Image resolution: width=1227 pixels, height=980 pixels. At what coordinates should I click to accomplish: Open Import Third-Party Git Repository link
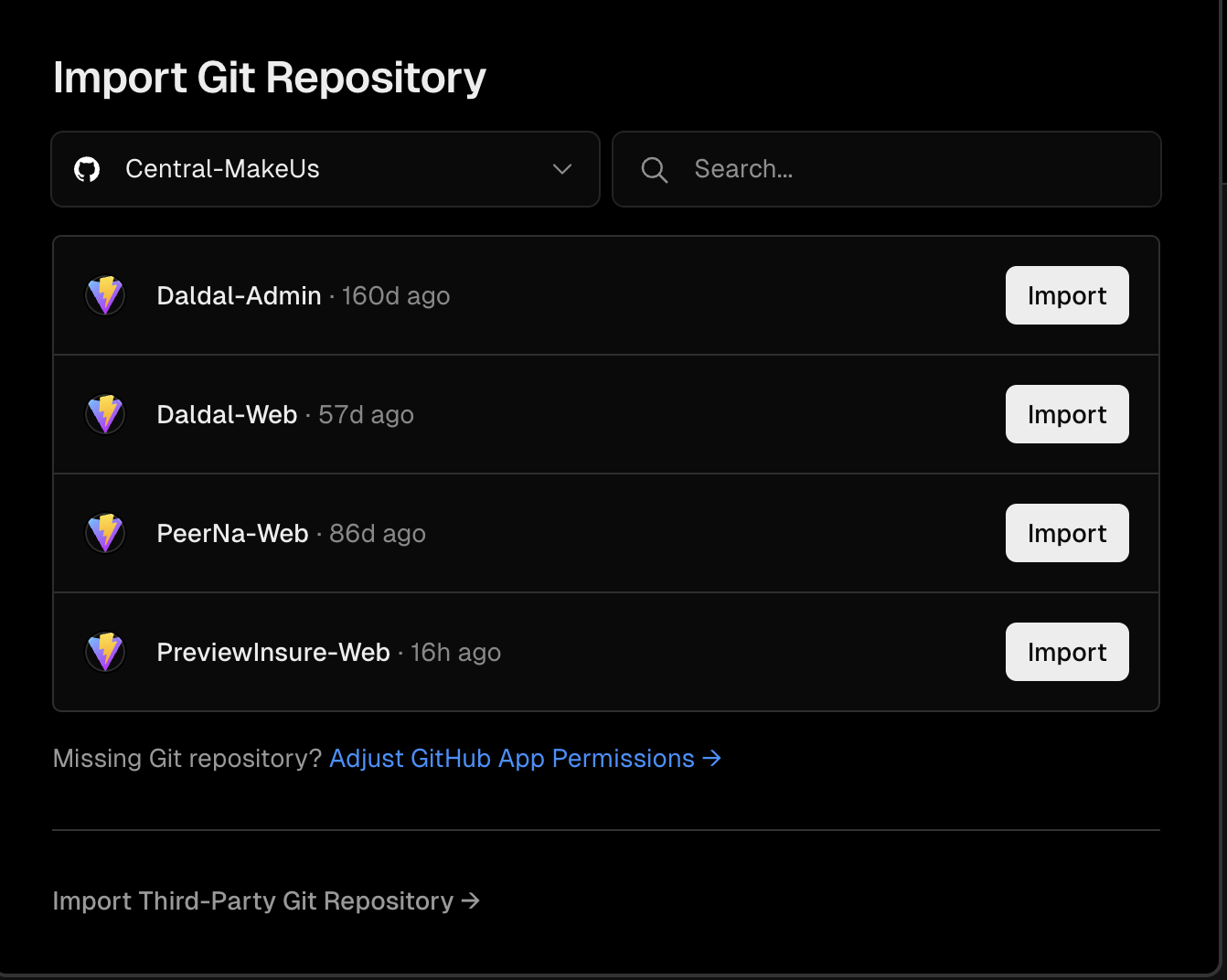[265, 901]
